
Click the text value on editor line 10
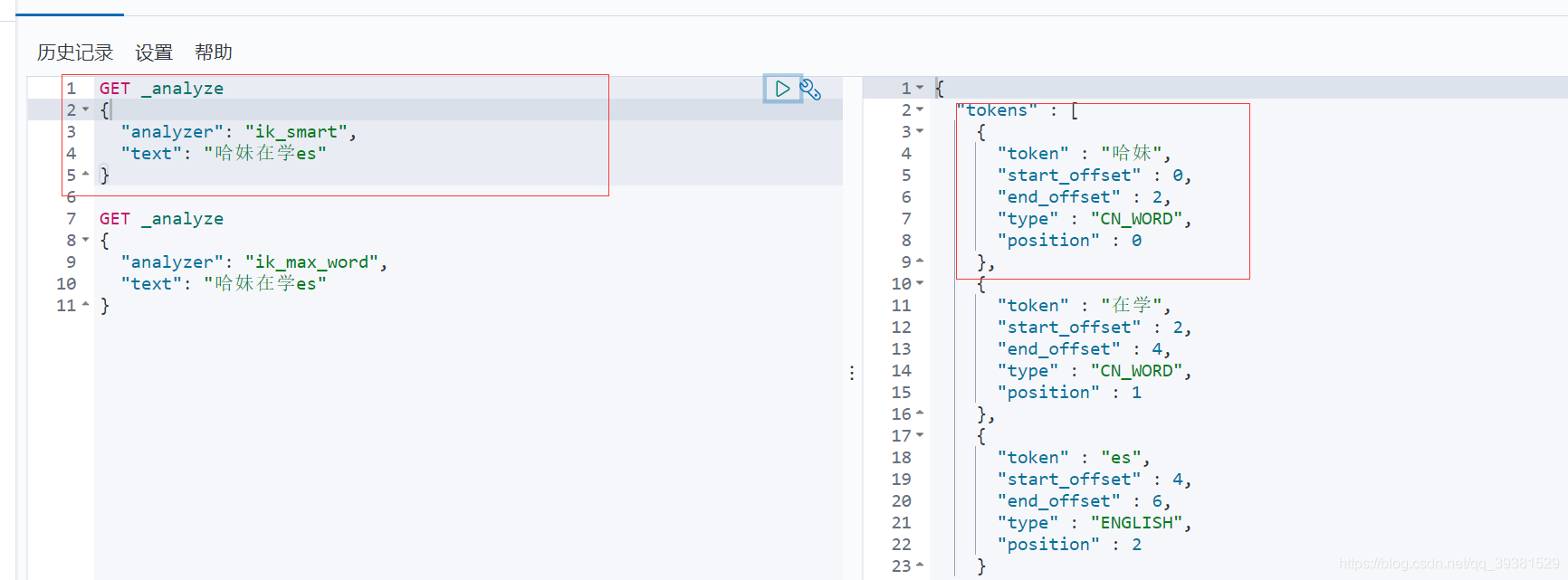pyautogui.click(x=265, y=284)
